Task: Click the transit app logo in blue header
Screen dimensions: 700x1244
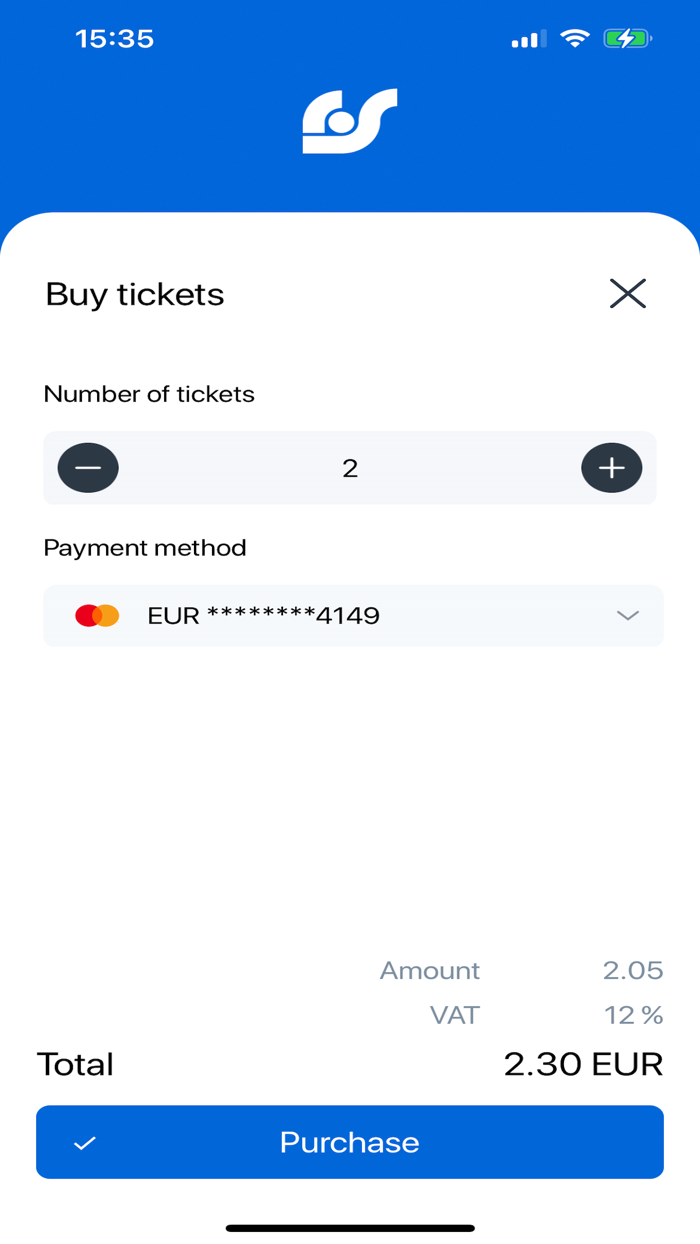Action: point(350,119)
